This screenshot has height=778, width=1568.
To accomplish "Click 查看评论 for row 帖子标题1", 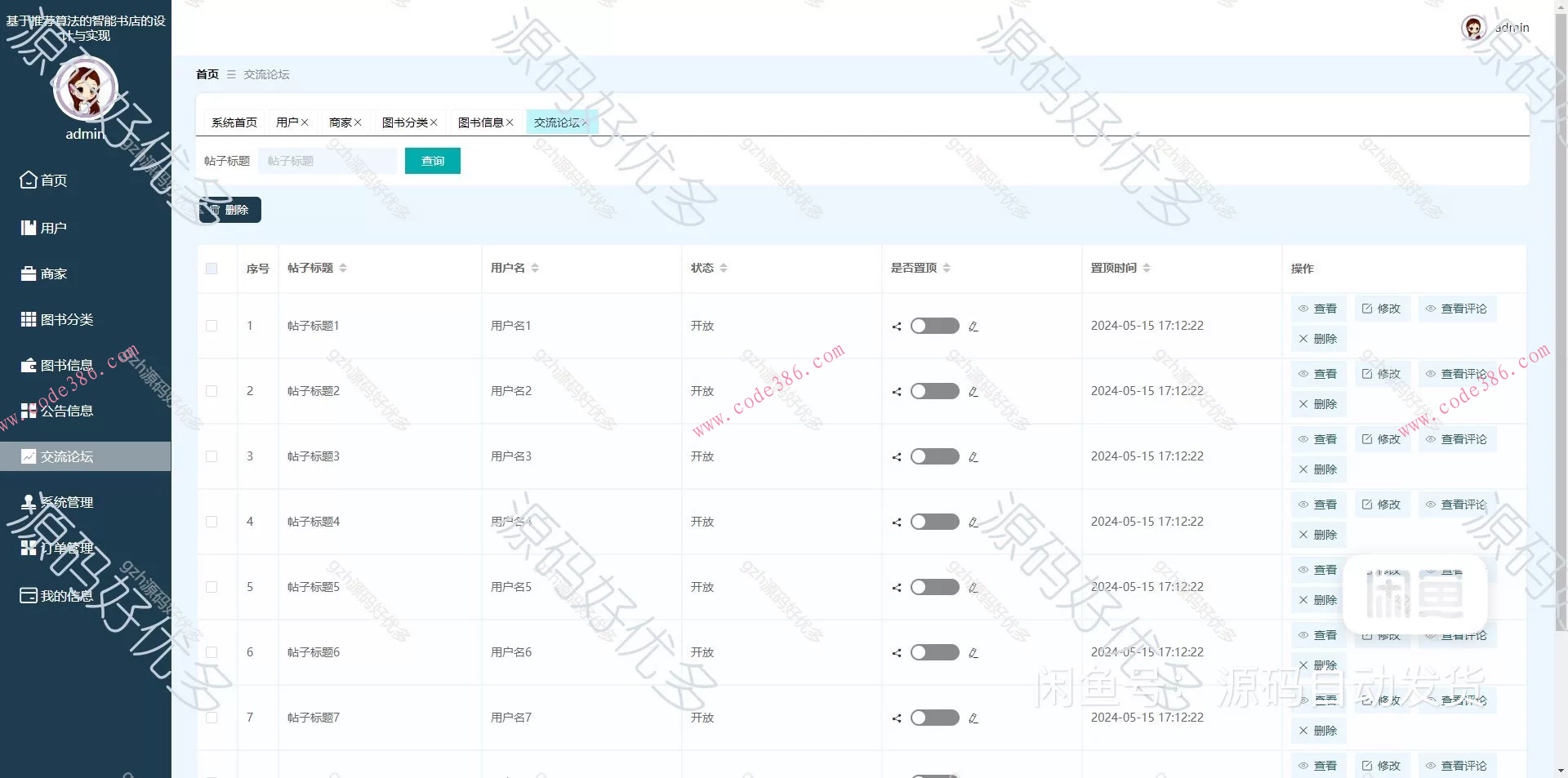I will pyautogui.click(x=1457, y=309).
